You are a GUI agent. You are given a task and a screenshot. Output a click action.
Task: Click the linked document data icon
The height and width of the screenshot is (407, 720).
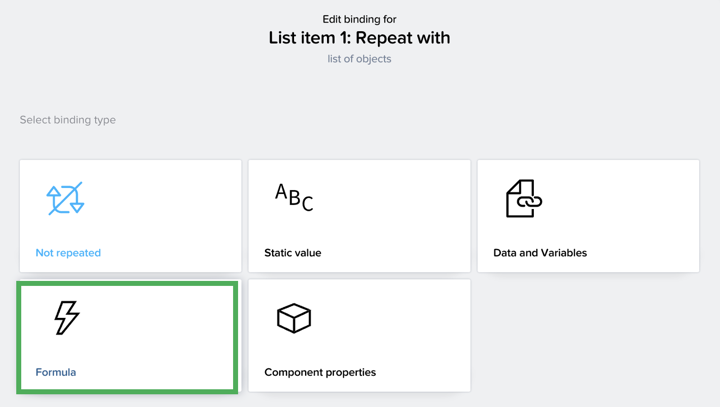pyautogui.click(x=523, y=199)
